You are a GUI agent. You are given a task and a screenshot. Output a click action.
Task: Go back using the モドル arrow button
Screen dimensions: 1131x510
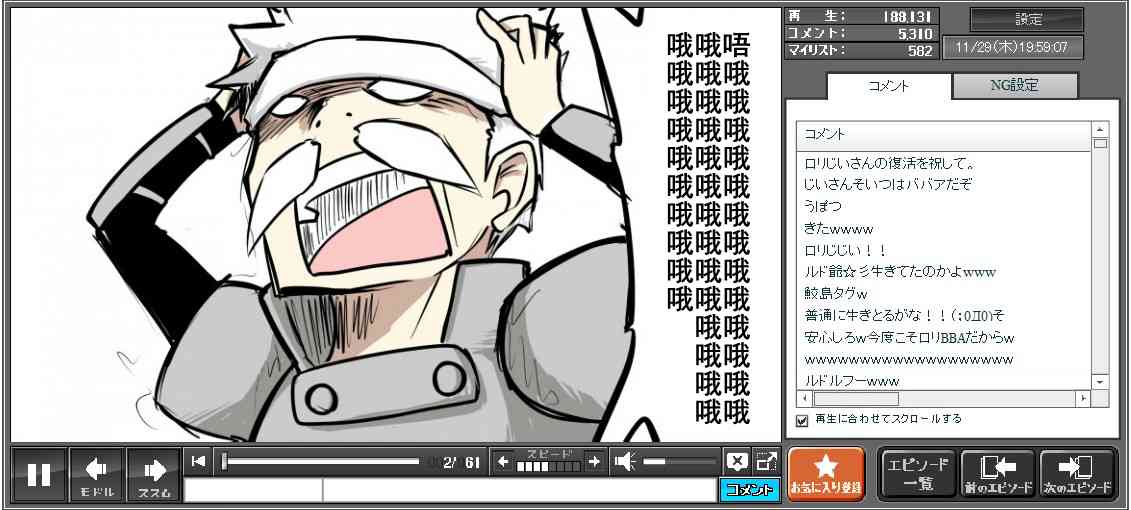pyautogui.click(x=97, y=475)
